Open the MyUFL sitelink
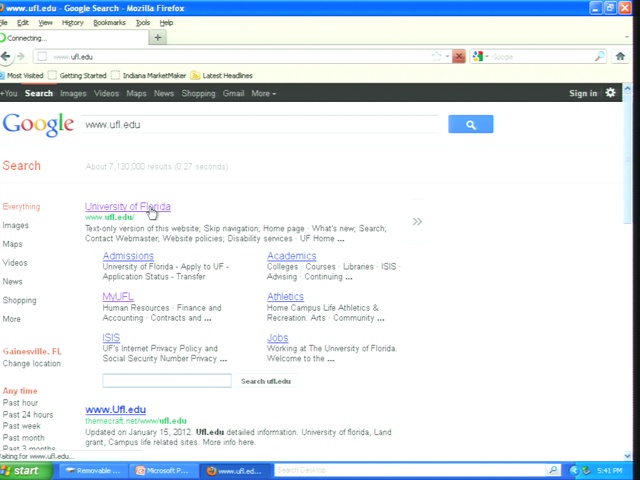 (x=118, y=297)
